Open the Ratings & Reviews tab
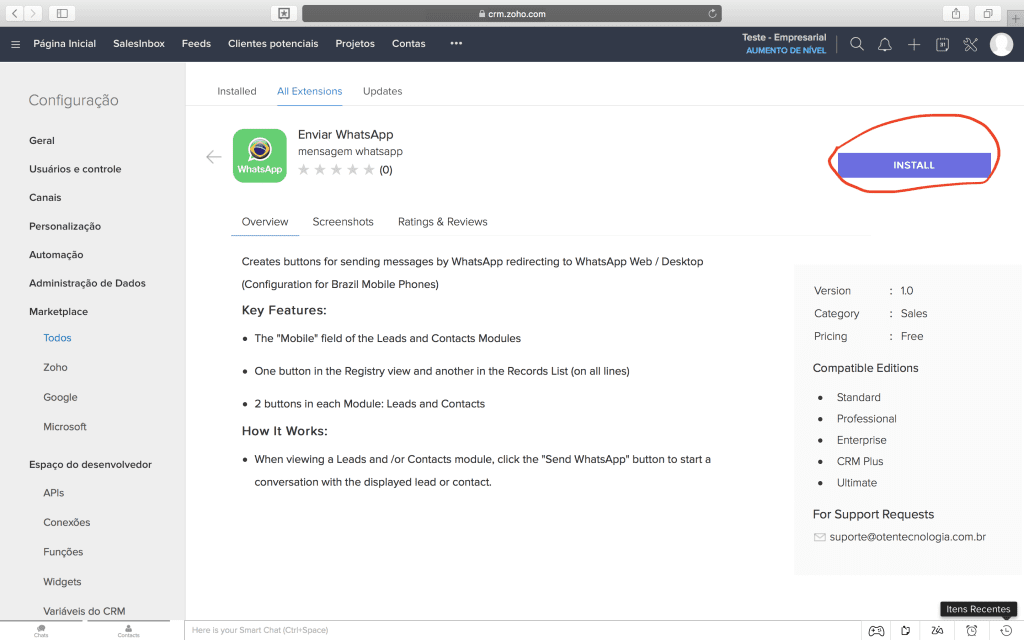Viewport: 1024px width, 640px height. pyautogui.click(x=442, y=222)
